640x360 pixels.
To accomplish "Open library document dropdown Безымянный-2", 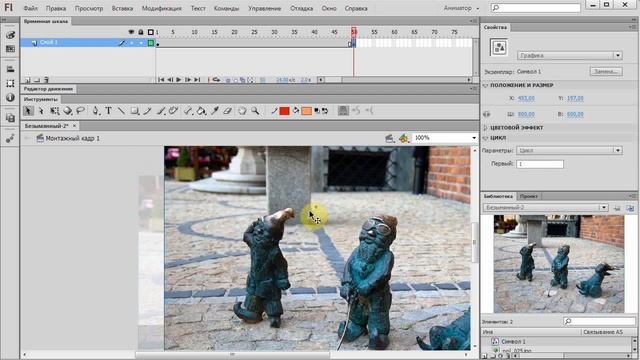I will pyautogui.click(x=546, y=207).
